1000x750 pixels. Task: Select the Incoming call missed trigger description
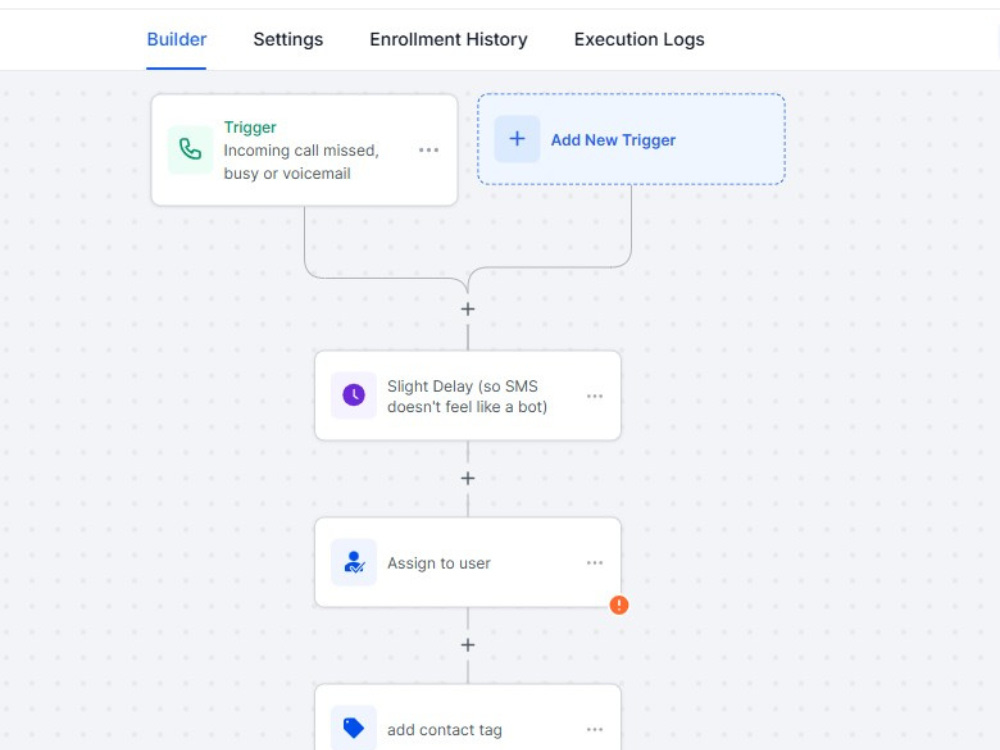click(301, 162)
